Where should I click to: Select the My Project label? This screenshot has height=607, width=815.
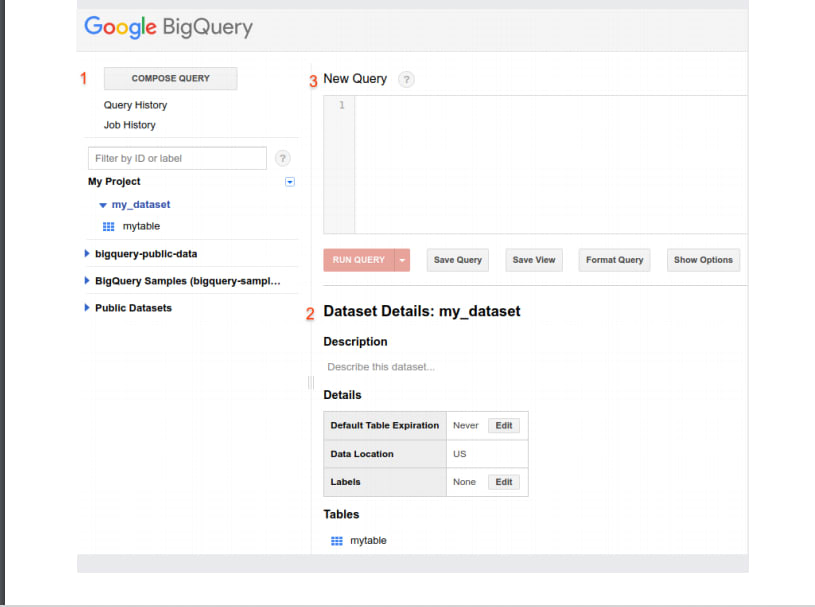(x=114, y=181)
